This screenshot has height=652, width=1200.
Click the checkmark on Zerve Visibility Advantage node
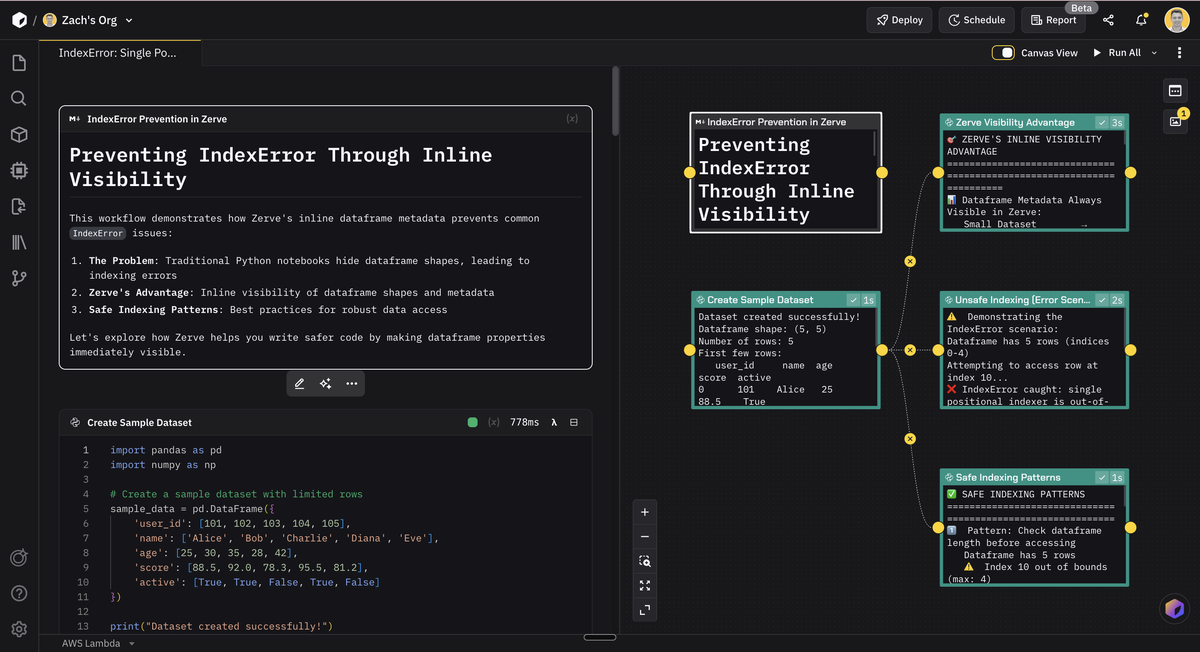pyautogui.click(x=1101, y=122)
